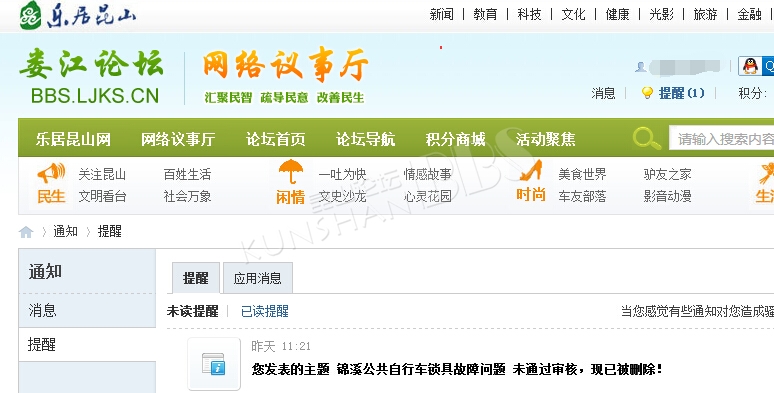Open the 美食世界 board
Screen dimensions: 774x393
582,174
